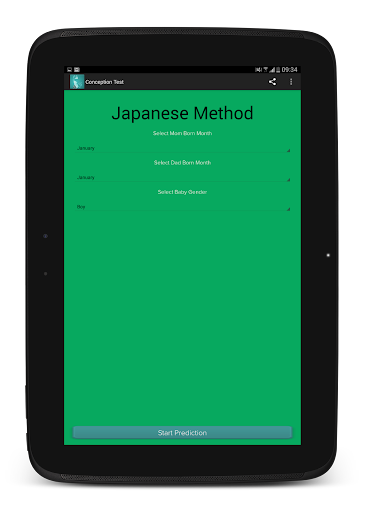This screenshot has height=512, width=369.
Task: Open the Mom Born Month dropdown
Action: pyautogui.click(x=183, y=148)
